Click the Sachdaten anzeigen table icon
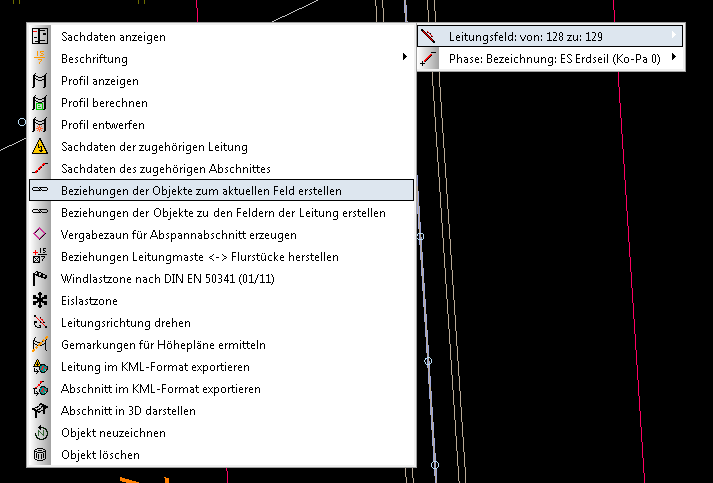713x483 pixels. (x=40, y=36)
